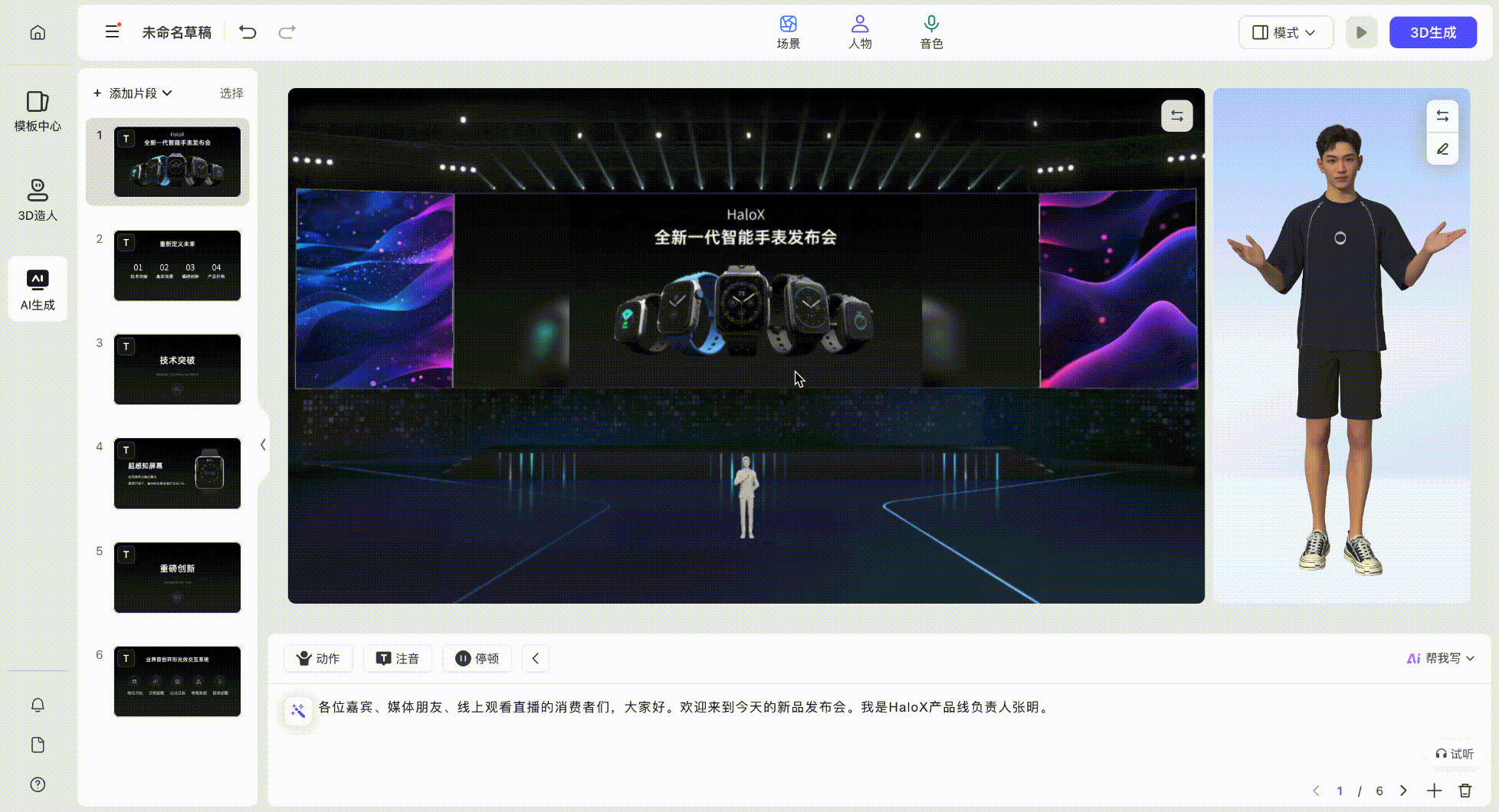
Task: Open the 音色 voice settings
Action: click(931, 32)
